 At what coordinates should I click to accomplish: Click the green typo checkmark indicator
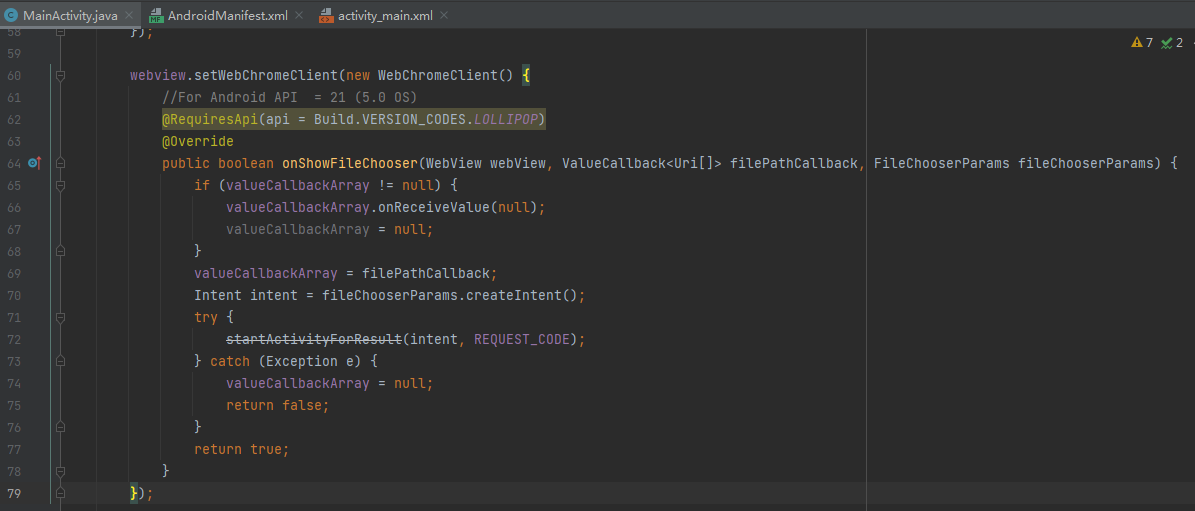(1166, 43)
